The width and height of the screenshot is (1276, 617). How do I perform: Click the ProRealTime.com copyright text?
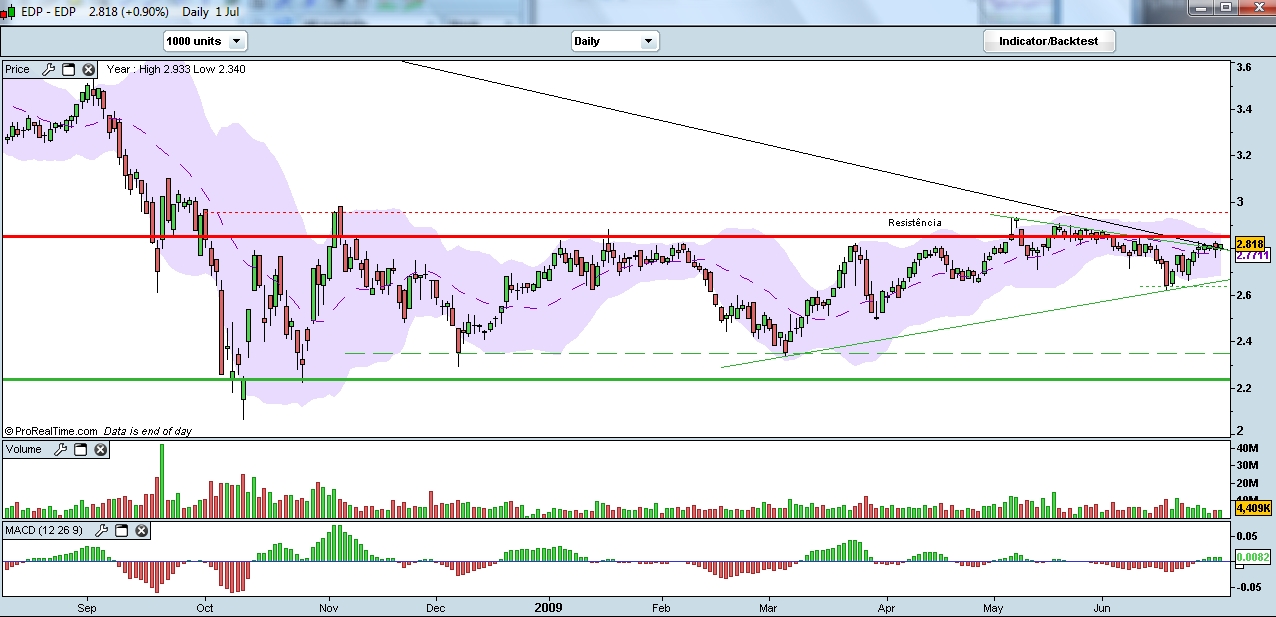point(51,431)
